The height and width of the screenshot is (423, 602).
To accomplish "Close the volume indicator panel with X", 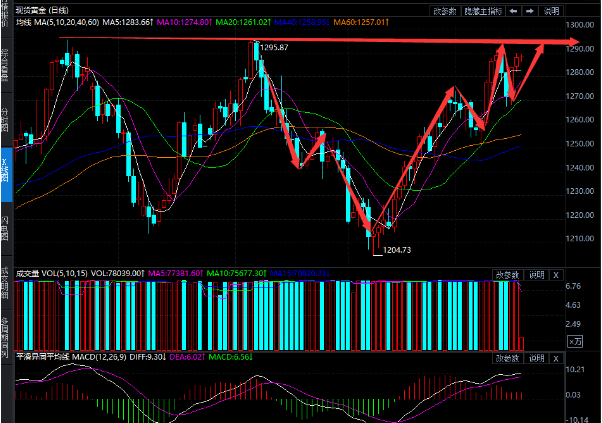I will pos(557,274).
